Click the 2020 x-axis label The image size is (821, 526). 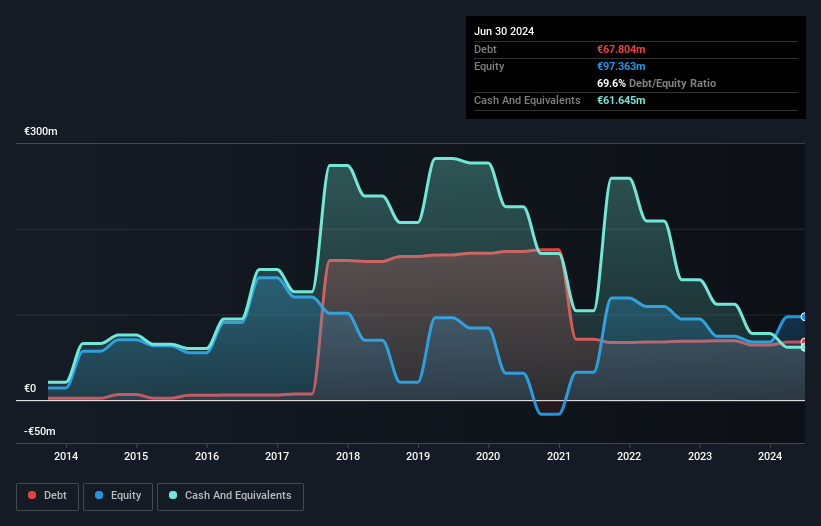[488, 456]
